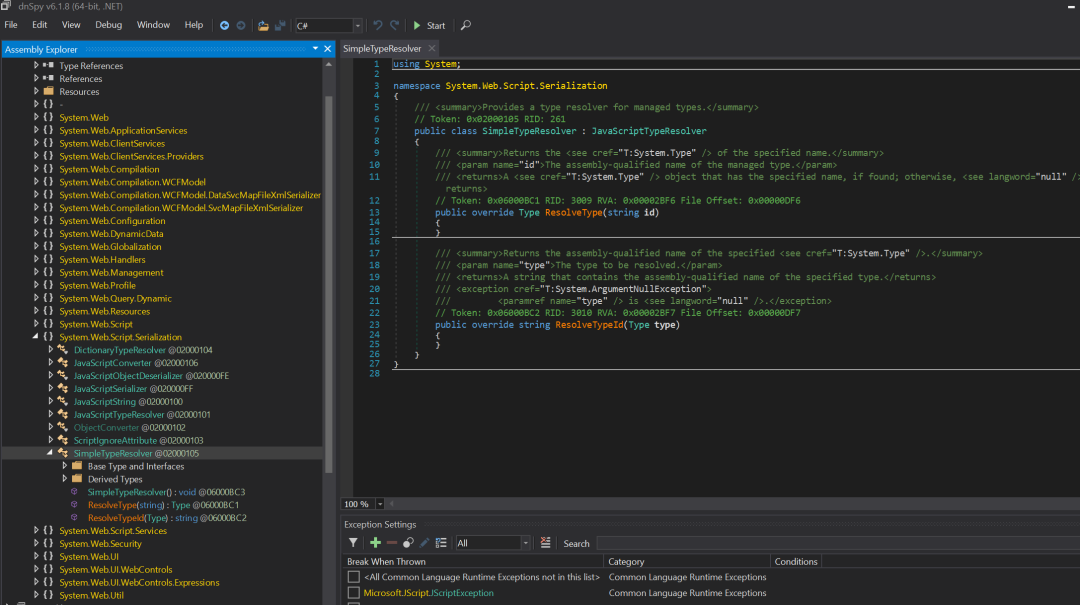This screenshot has width=1080, height=605.
Task: Click the ResolveTypeId method icon in tree
Action: [x=74, y=517]
